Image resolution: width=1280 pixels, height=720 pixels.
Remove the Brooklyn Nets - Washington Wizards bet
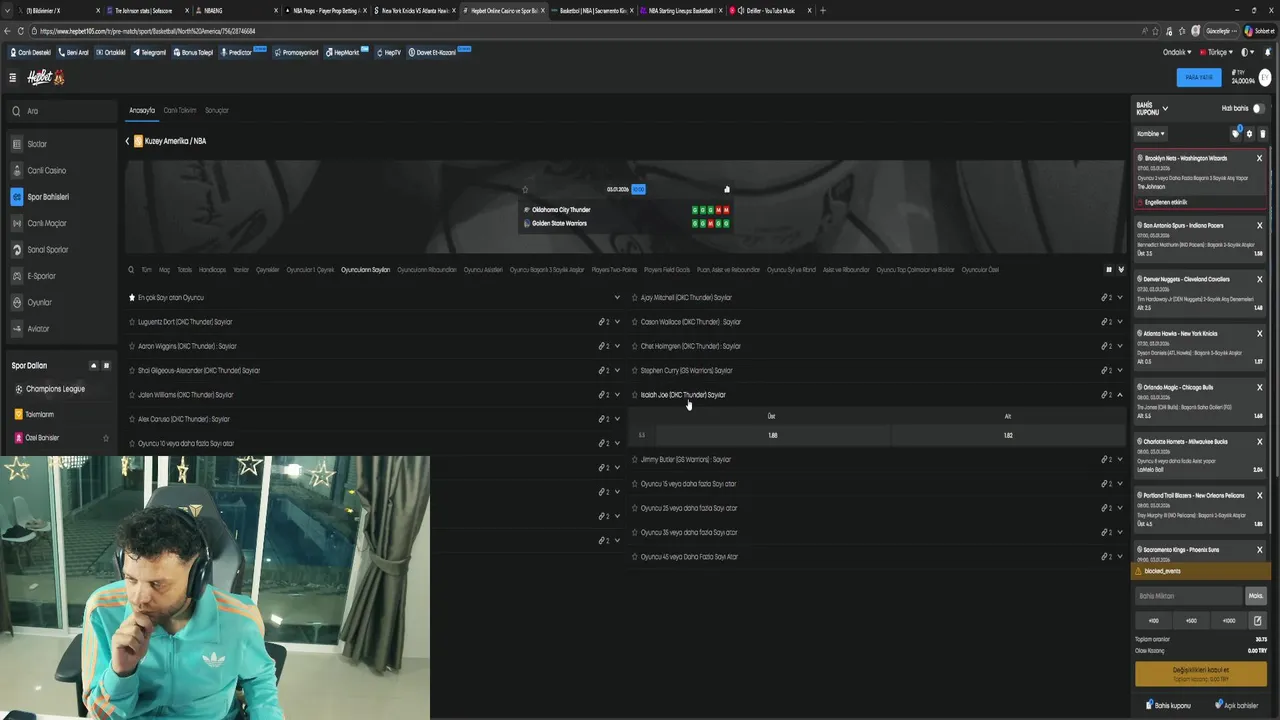tap(1259, 158)
